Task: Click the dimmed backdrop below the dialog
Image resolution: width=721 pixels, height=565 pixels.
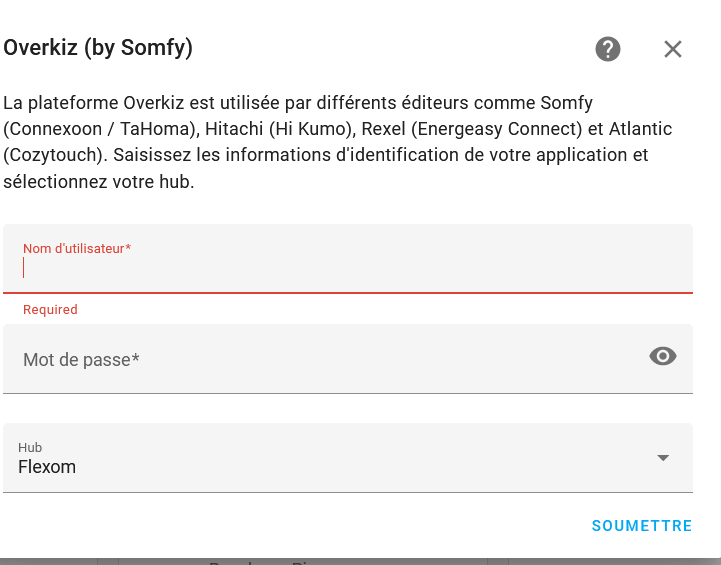Action: [x=360, y=561]
